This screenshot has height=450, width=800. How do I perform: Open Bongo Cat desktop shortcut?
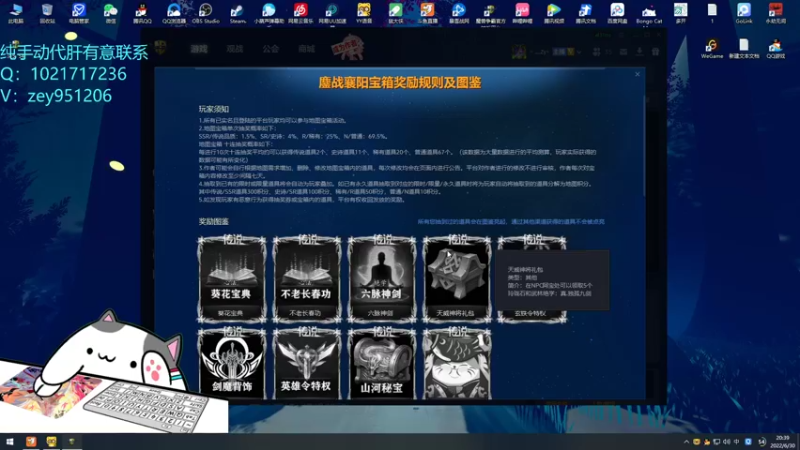click(649, 13)
